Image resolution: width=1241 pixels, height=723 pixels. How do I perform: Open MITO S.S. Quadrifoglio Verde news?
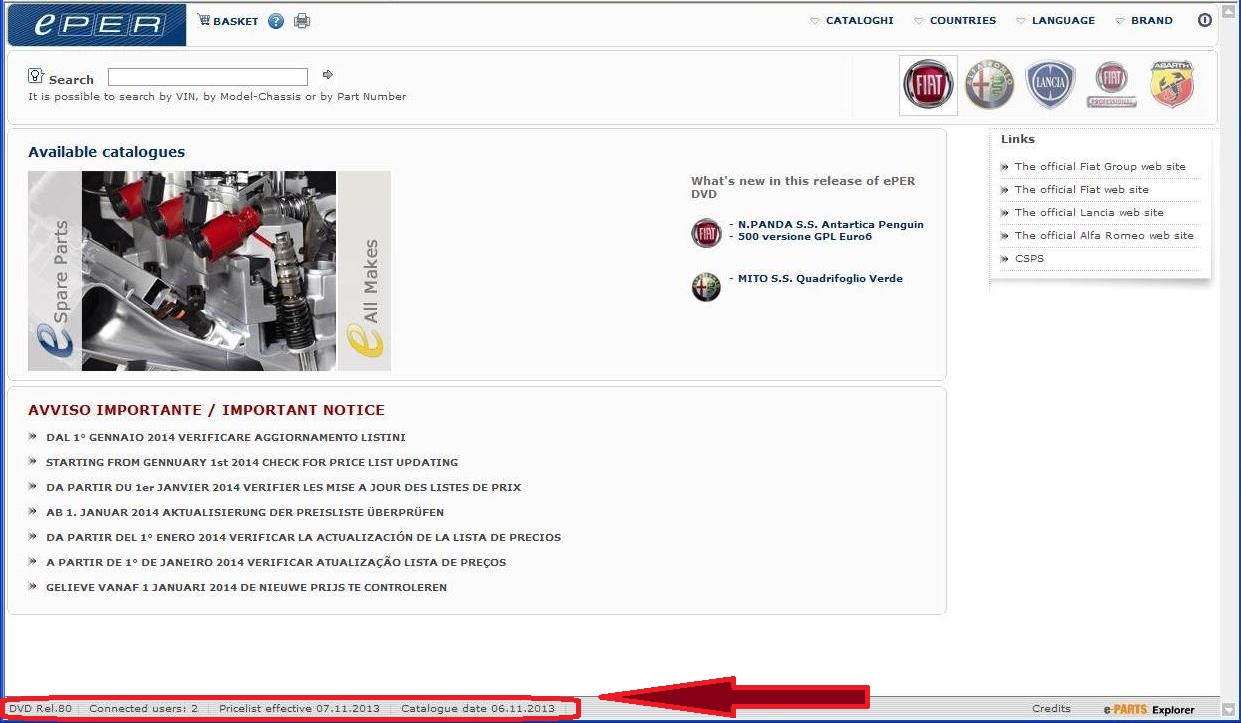click(x=819, y=279)
